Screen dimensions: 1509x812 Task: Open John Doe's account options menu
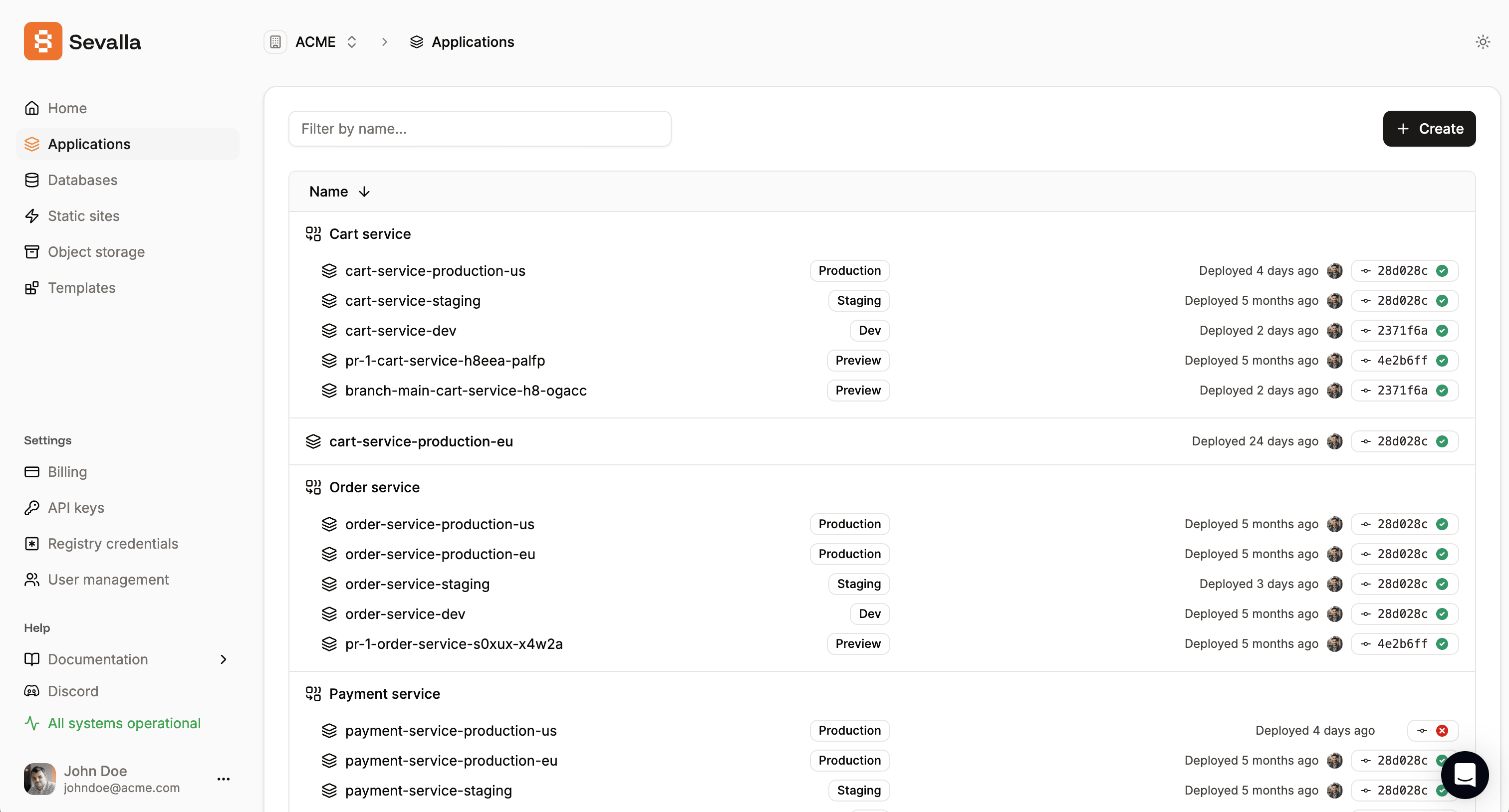point(223,779)
